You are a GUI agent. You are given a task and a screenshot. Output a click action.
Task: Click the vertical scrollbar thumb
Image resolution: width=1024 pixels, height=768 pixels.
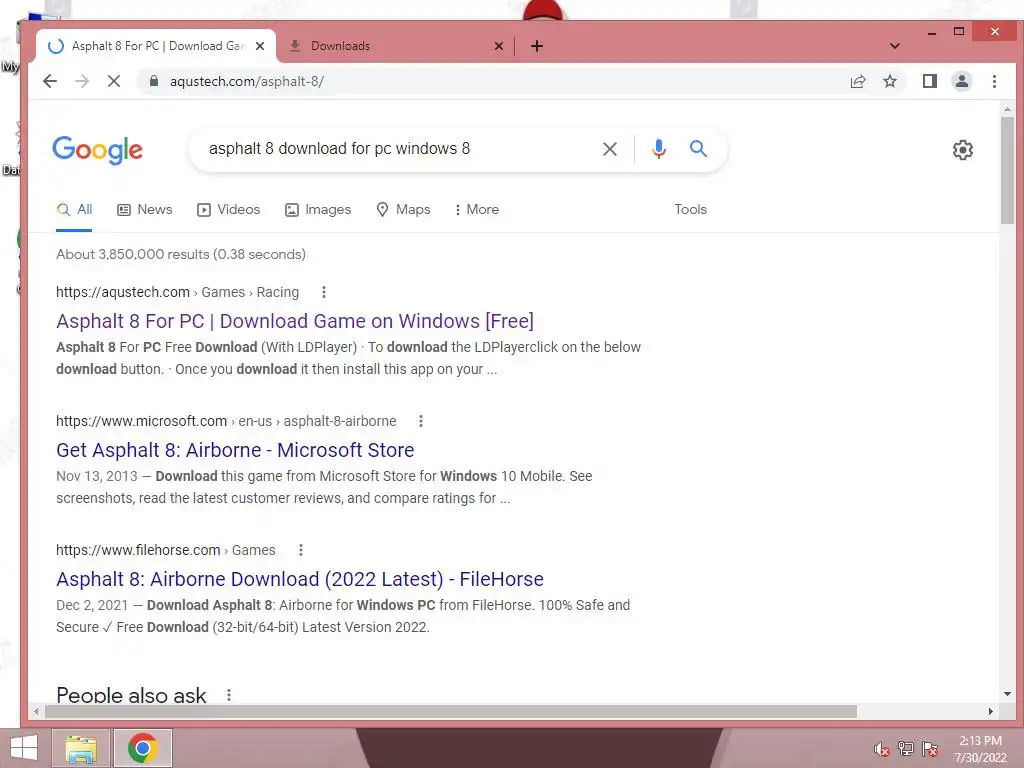(1007, 170)
